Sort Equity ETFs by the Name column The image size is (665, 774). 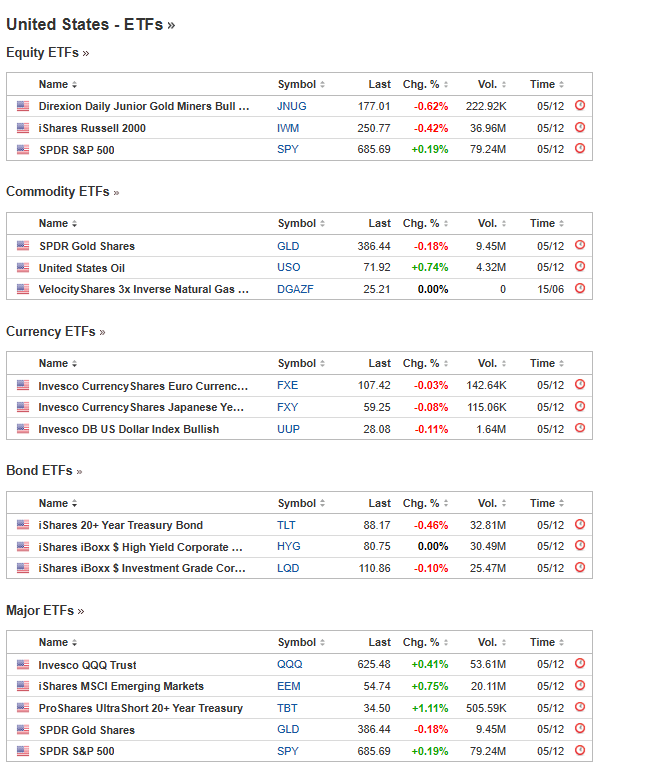pyautogui.click(x=58, y=85)
